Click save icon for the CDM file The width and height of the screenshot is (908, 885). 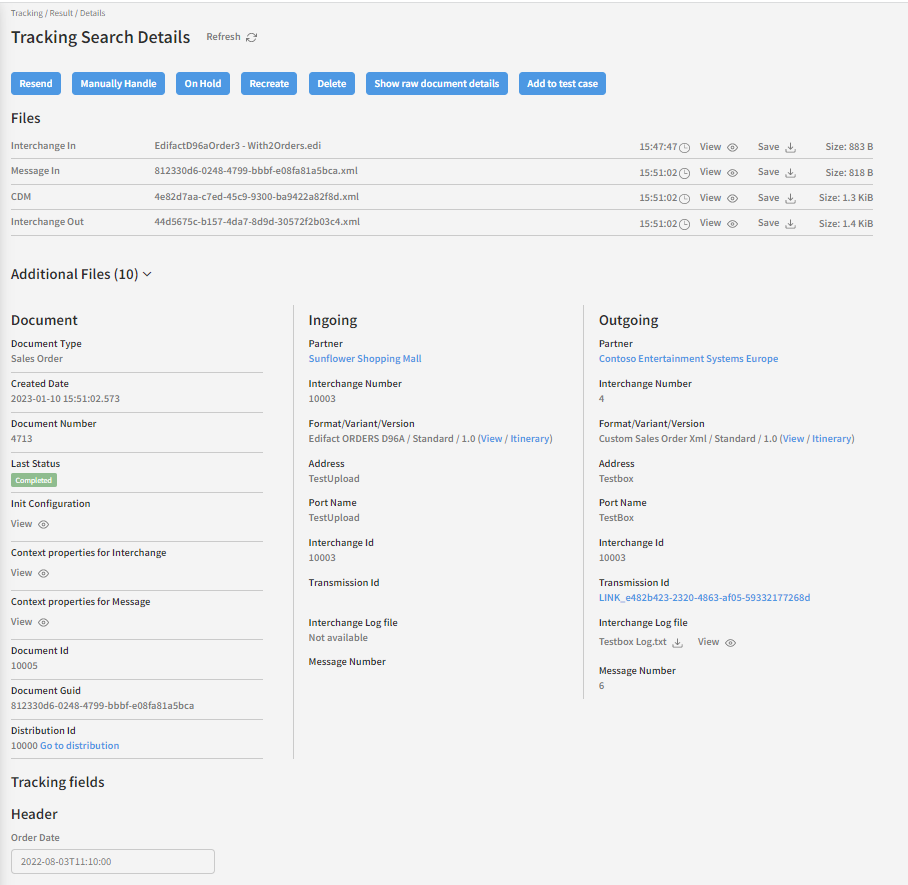[x=790, y=199]
